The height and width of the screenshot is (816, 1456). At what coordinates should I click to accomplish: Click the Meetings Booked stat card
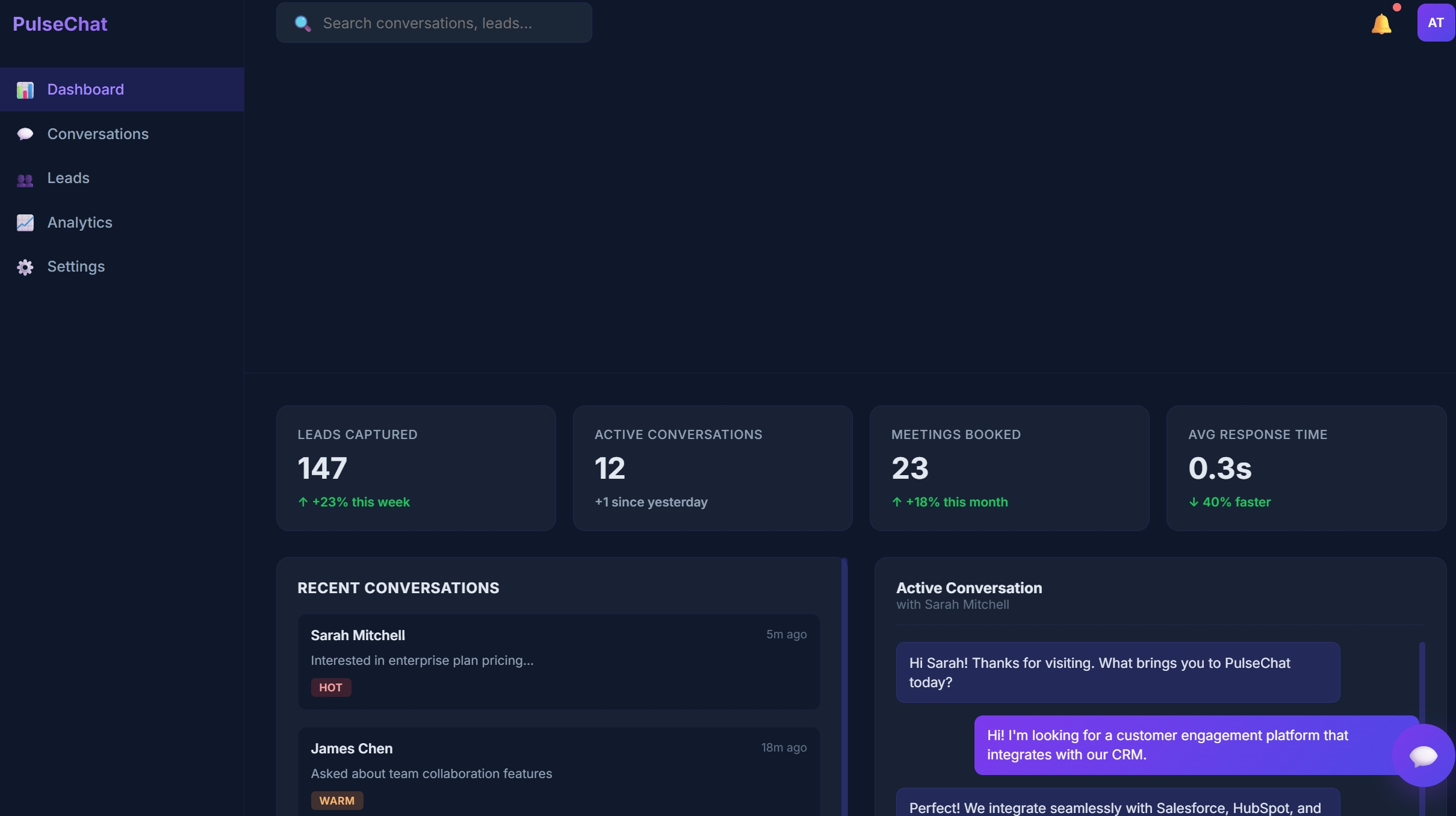pos(1009,468)
